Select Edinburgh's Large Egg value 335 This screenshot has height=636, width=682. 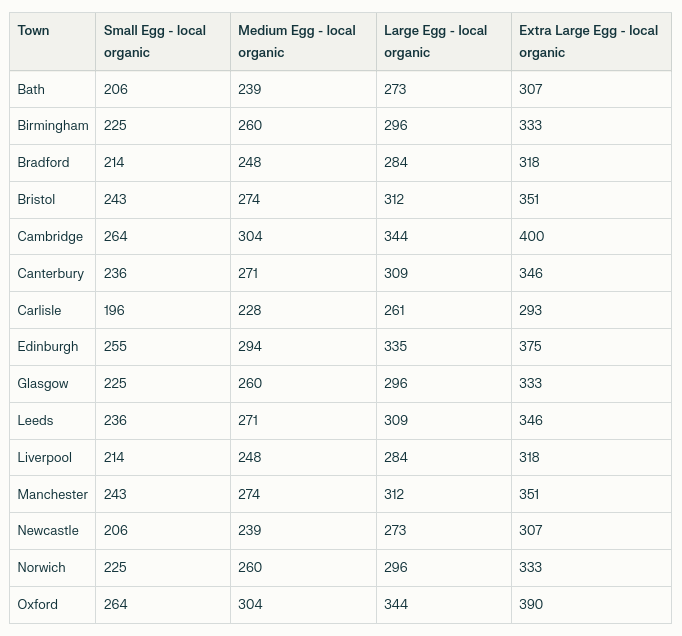point(396,346)
